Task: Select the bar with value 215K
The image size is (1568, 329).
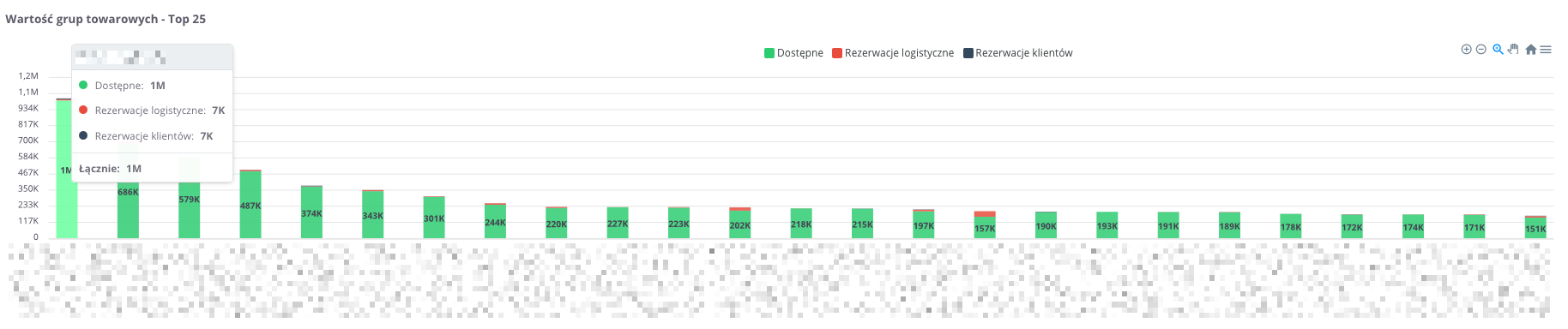Action: pyautogui.click(x=862, y=224)
